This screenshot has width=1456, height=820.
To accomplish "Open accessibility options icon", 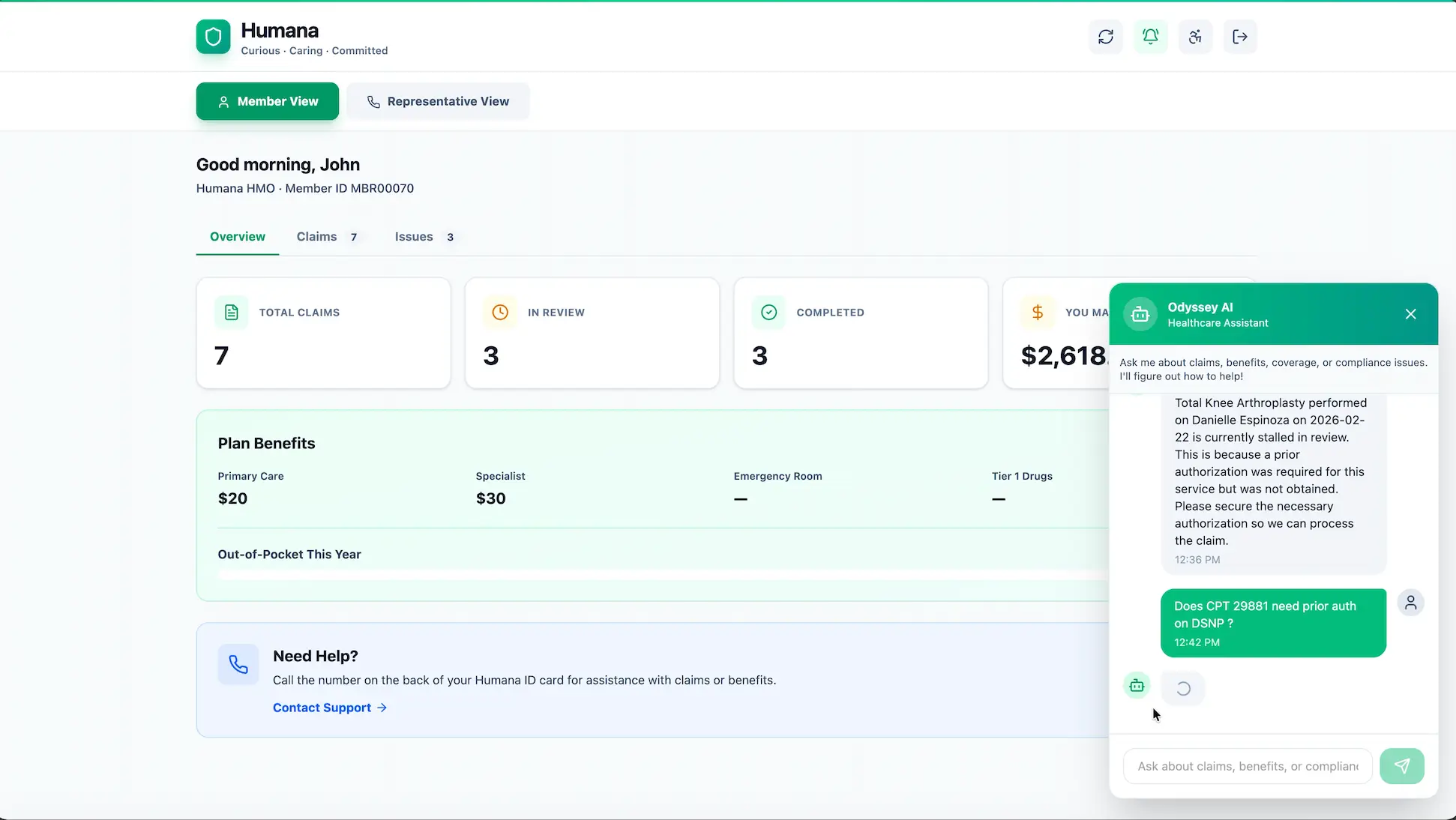I will [x=1195, y=37].
